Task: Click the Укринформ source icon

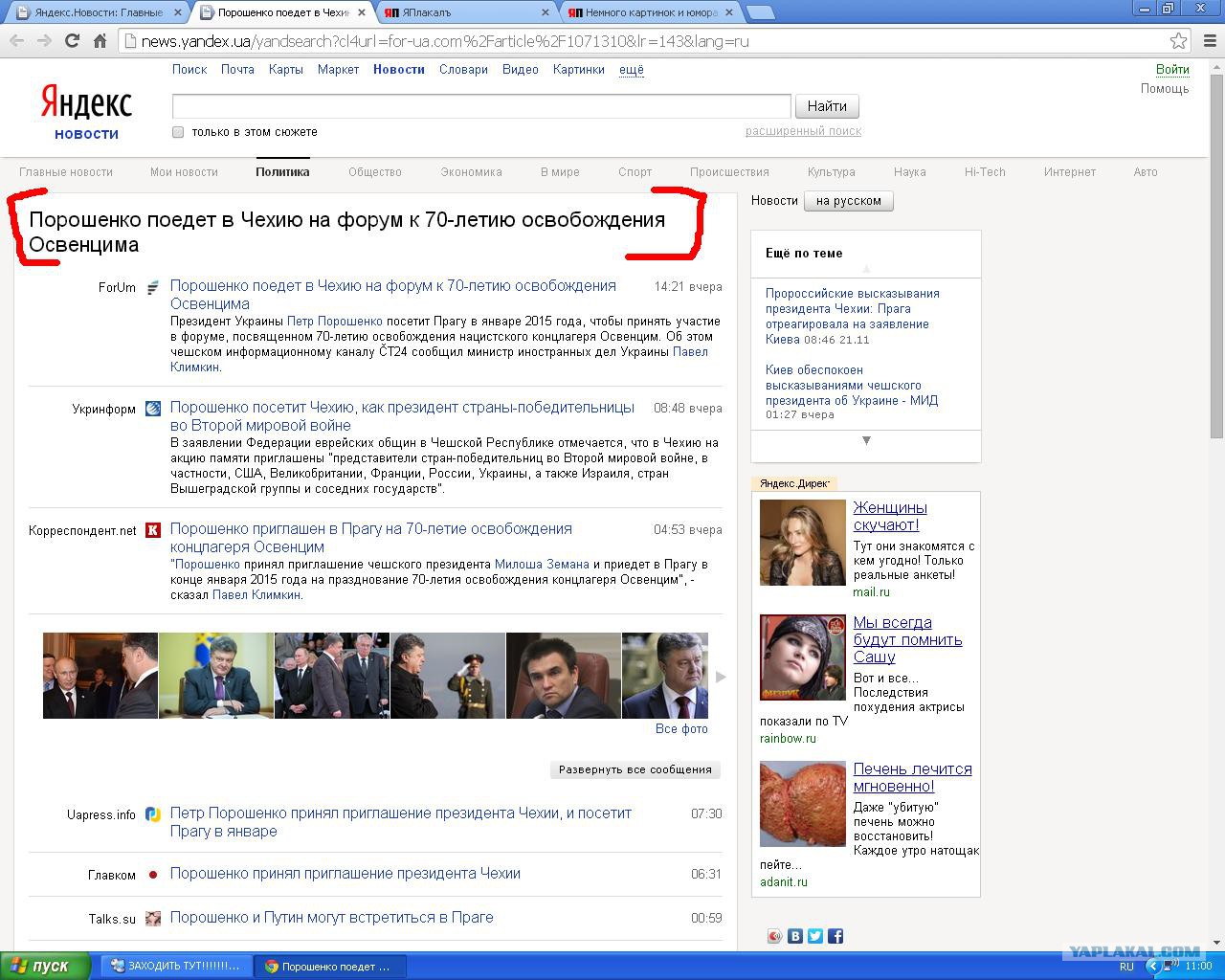Action: (x=153, y=409)
